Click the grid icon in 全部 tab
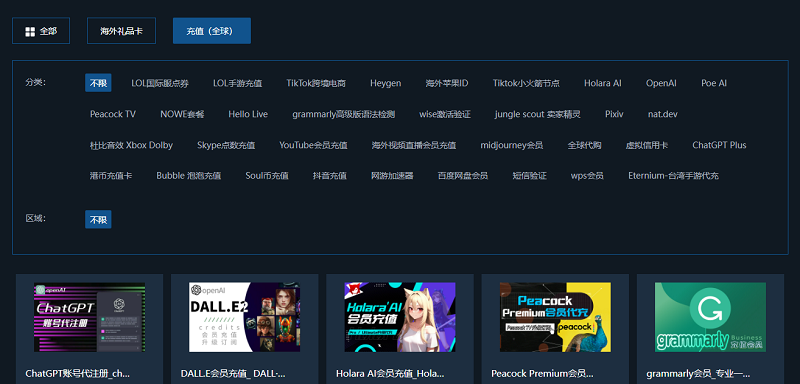Screen dimensions: 800x384 (30, 32)
